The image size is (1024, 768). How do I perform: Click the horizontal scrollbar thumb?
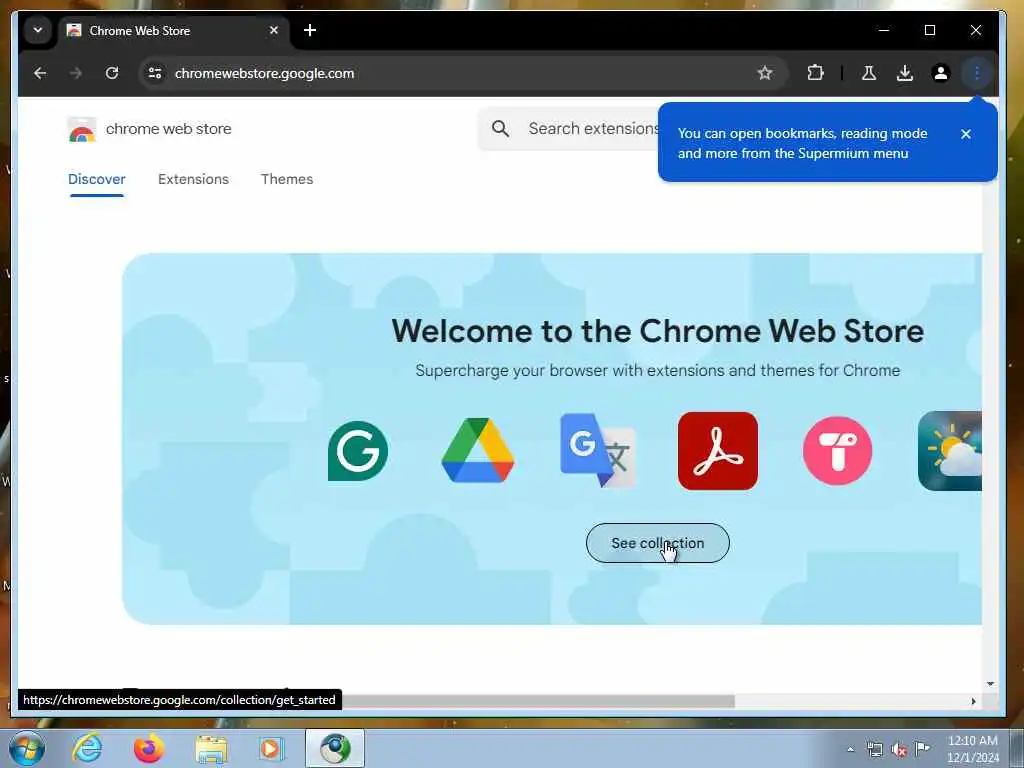(538, 701)
